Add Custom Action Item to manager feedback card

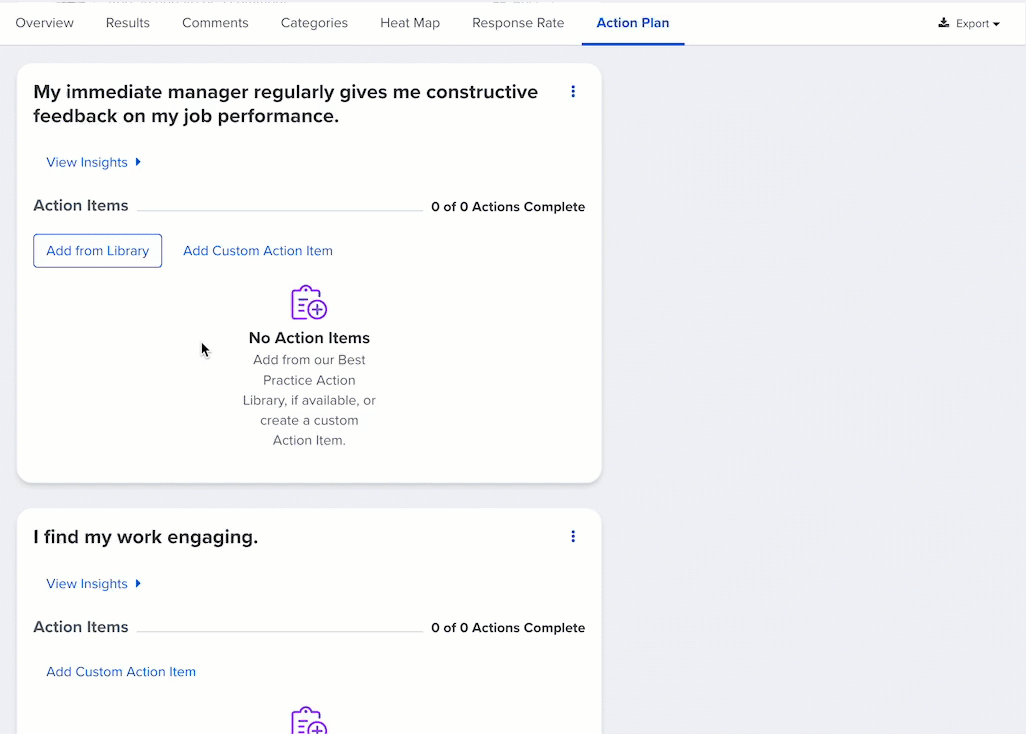click(x=258, y=251)
